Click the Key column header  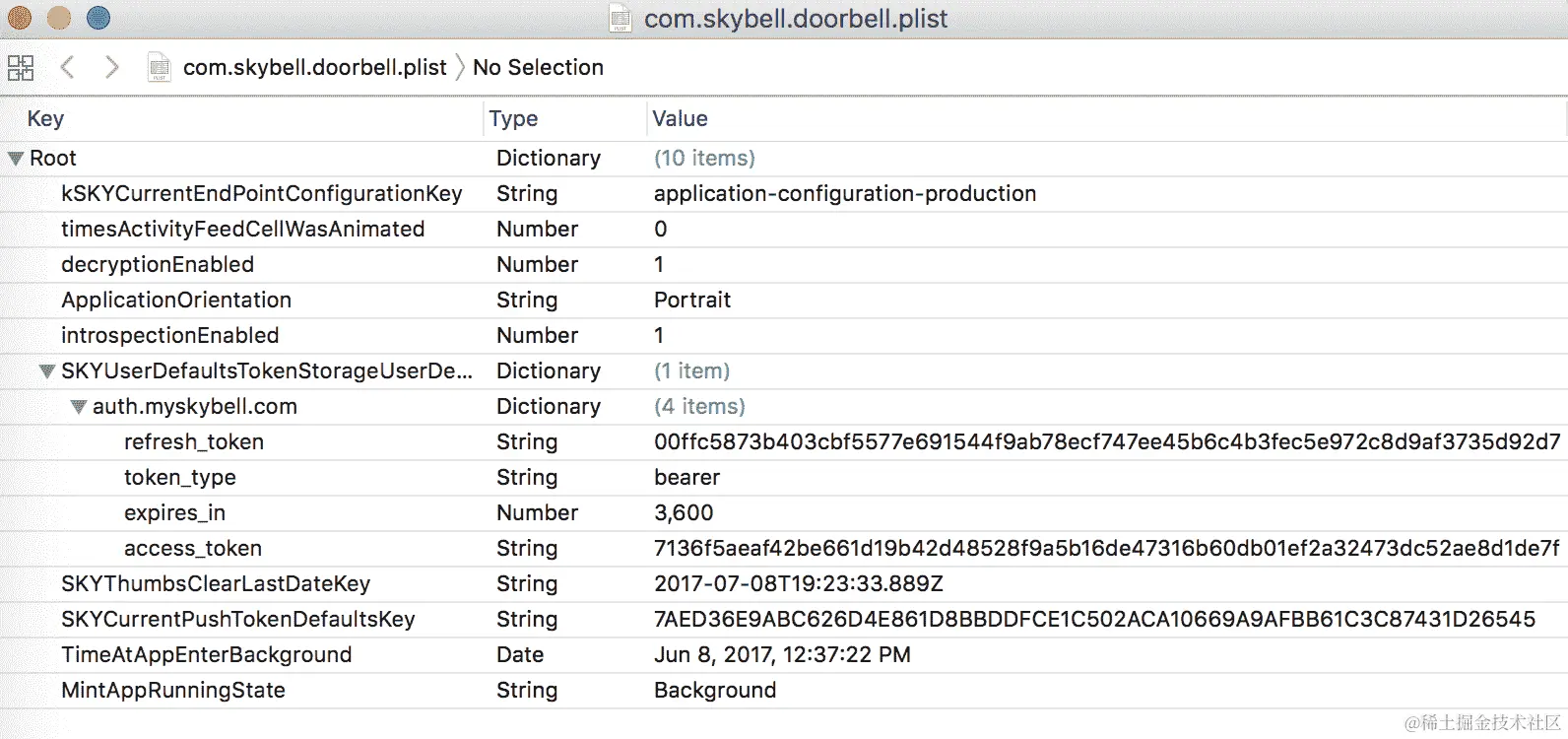click(x=45, y=118)
